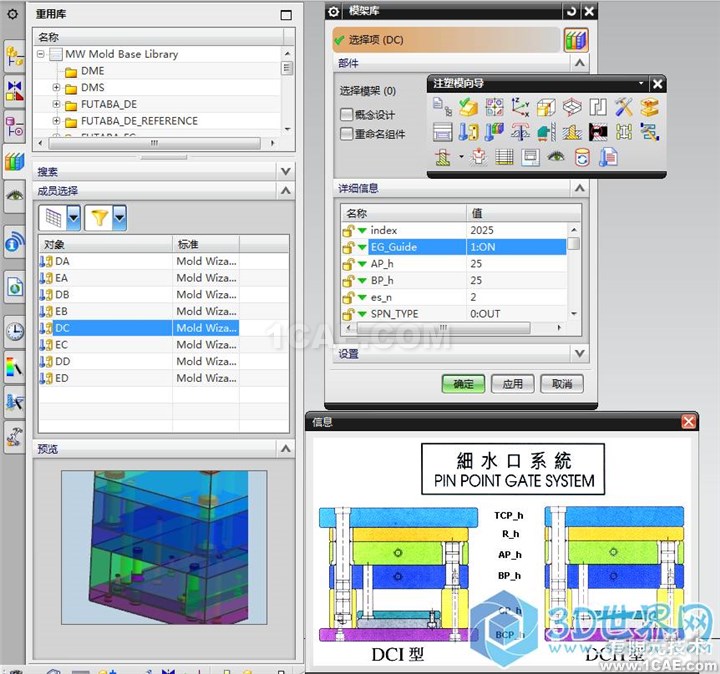720x674 pixels.
Task: Open the filter funnel dropdown arrow
Action: click(119, 217)
